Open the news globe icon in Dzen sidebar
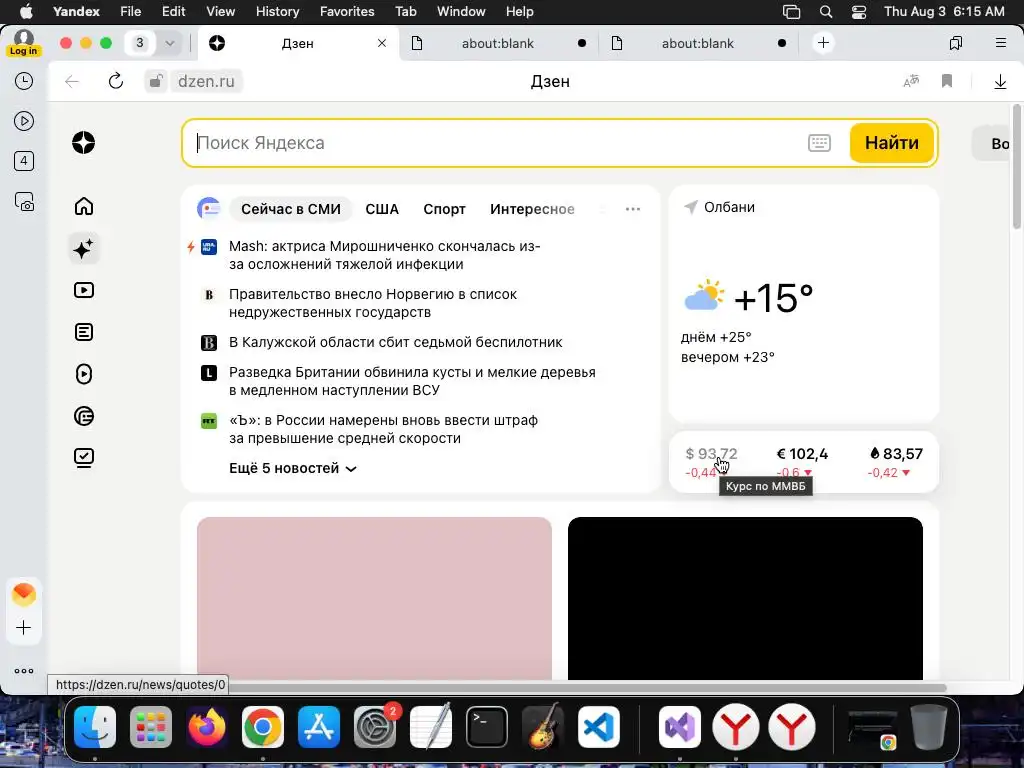1024x768 pixels. (x=84, y=415)
